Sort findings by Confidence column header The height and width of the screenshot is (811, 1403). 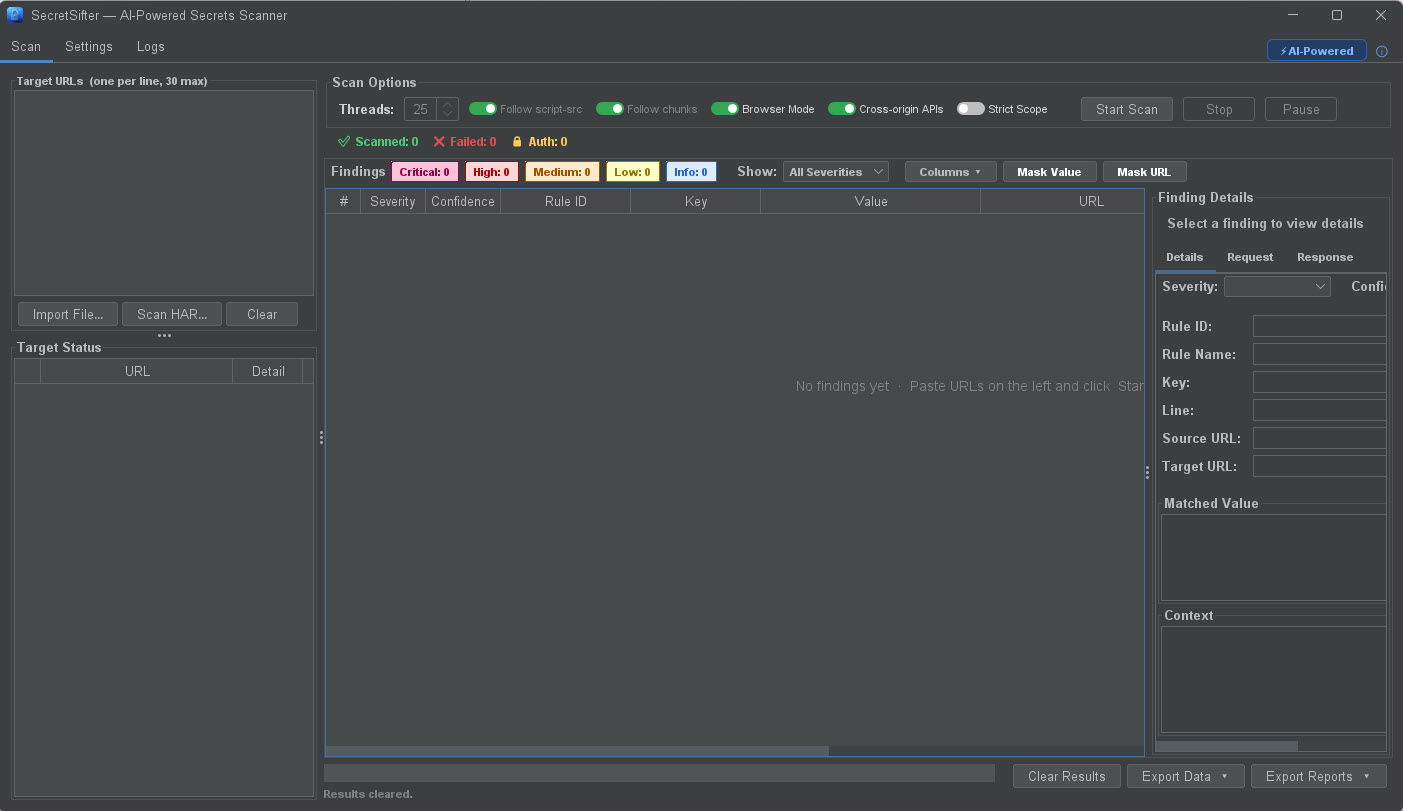(x=462, y=201)
